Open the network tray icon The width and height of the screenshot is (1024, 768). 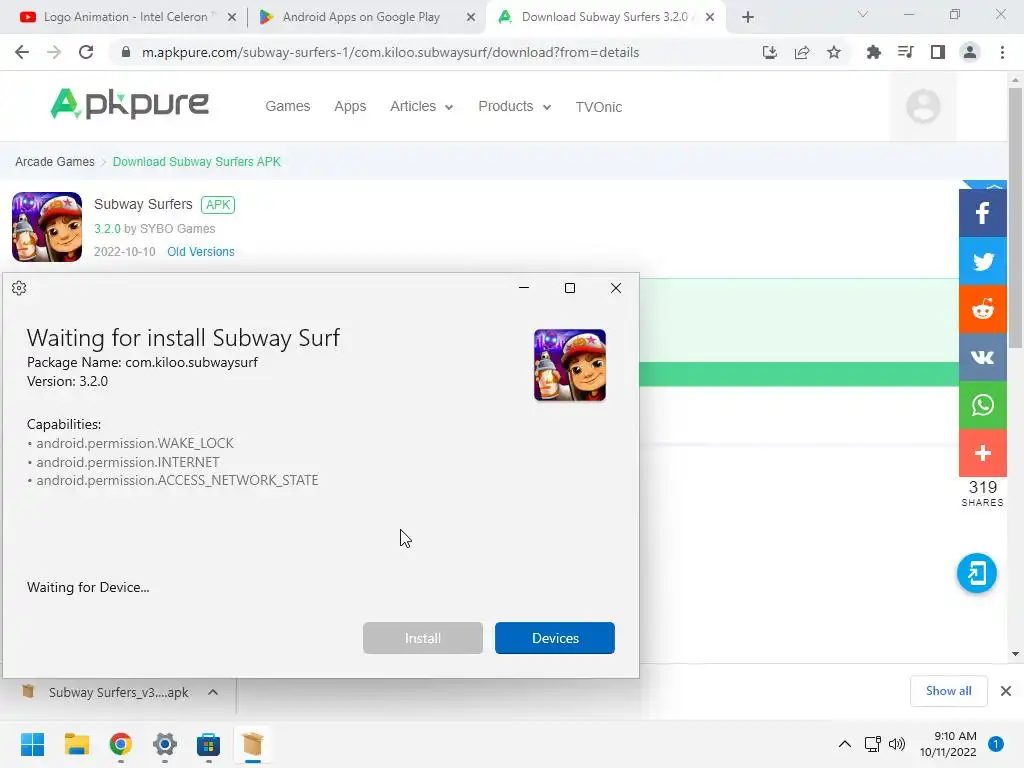(872, 744)
